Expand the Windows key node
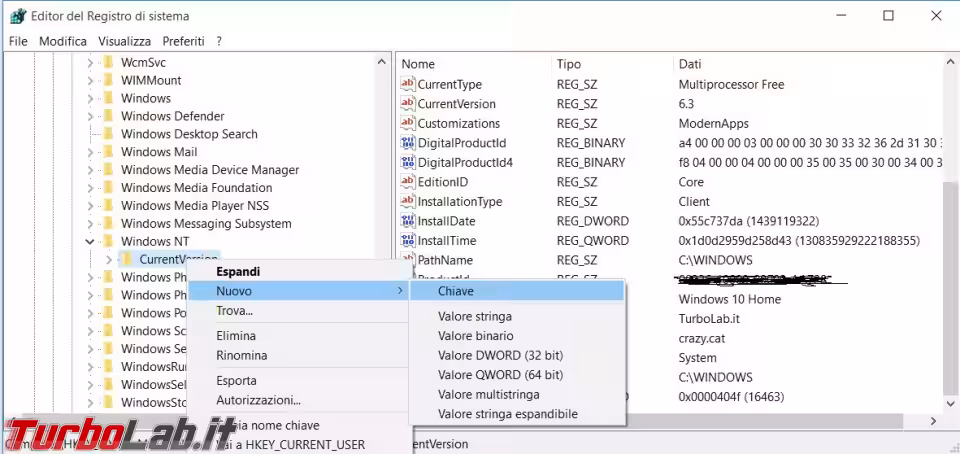 (x=90, y=99)
